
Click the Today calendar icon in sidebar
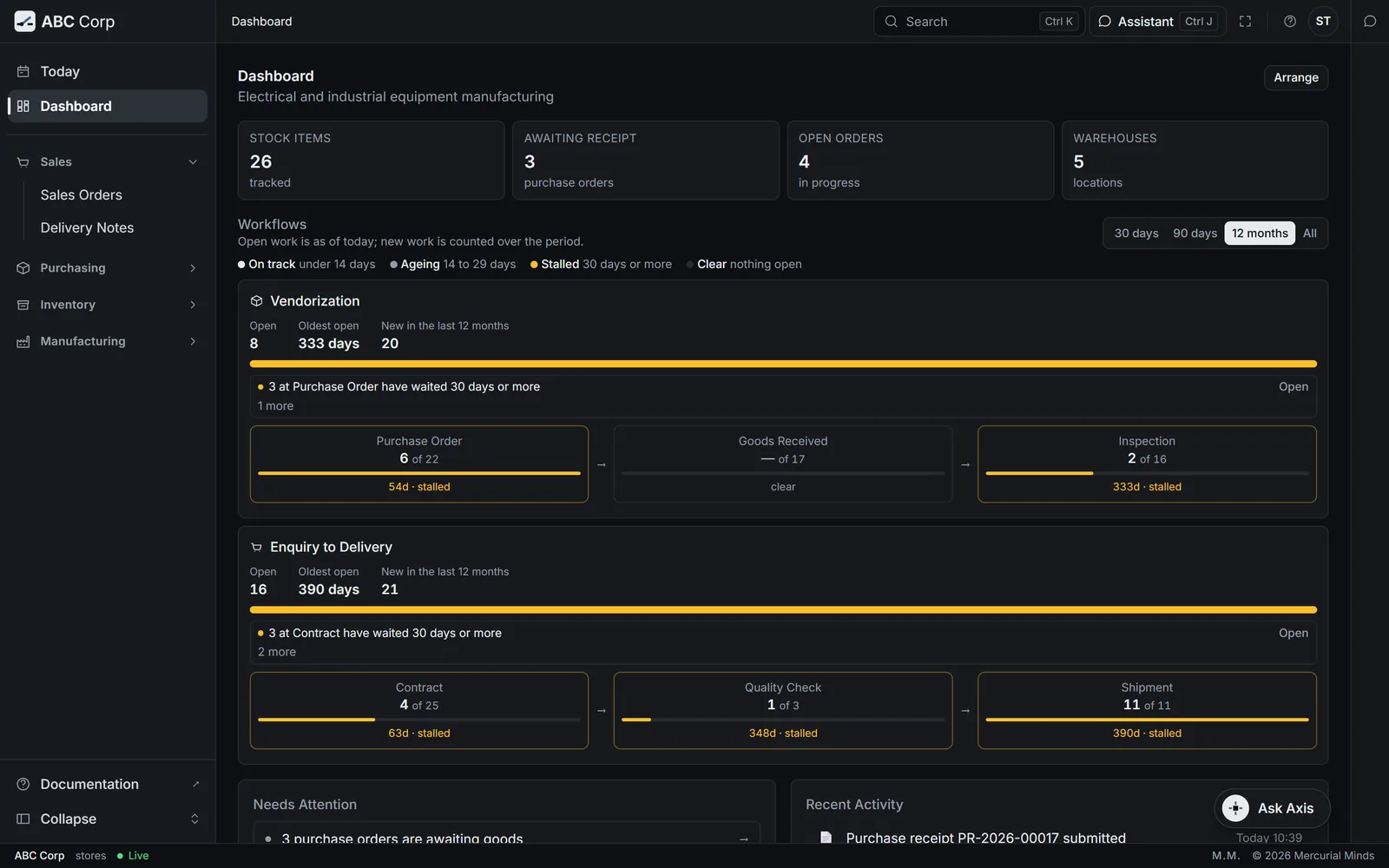pyautogui.click(x=23, y=72)
